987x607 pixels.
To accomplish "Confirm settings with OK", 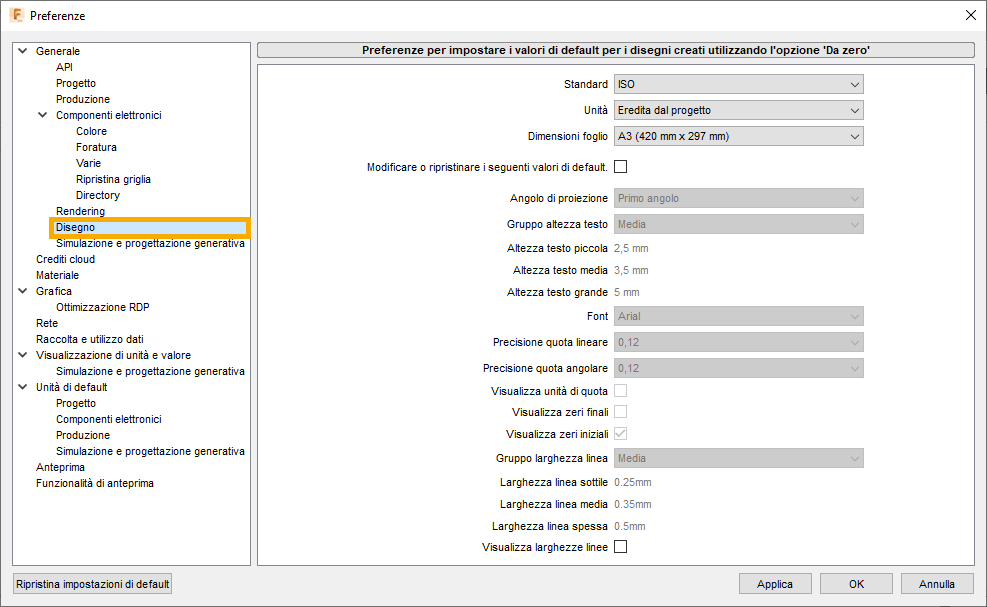I will point(855,583).
